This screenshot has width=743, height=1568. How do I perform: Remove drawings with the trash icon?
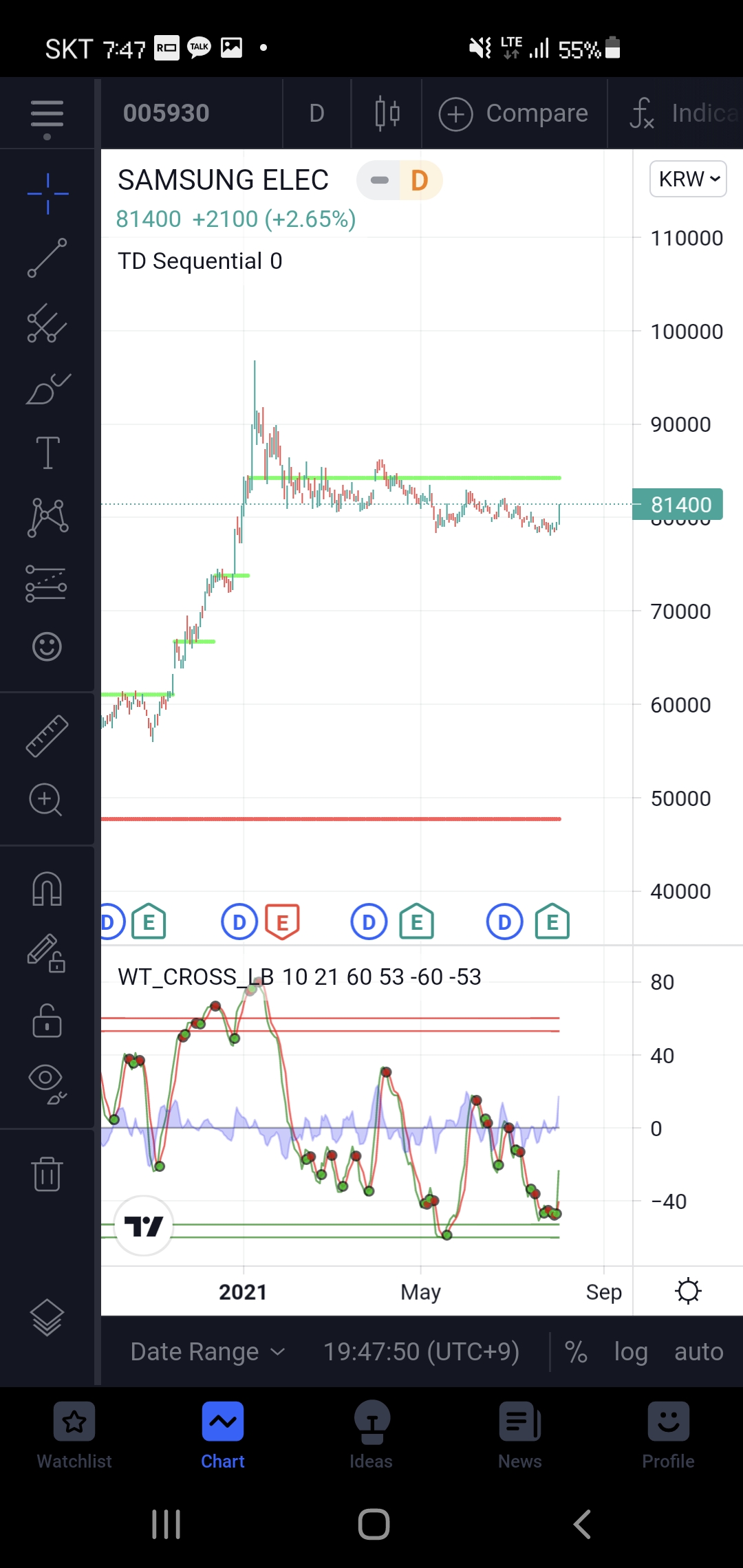[47, 1173]
